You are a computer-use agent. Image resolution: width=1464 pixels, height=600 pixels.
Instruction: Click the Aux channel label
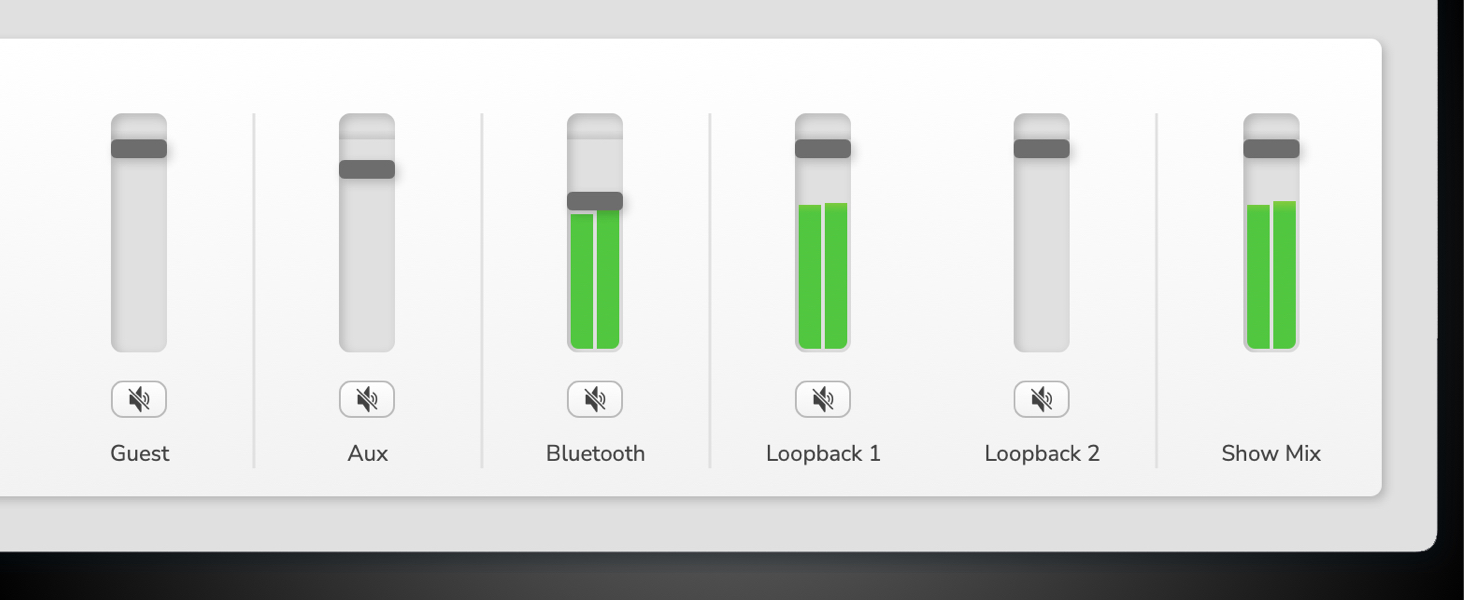pyautogui.click(x=368, y=454)
